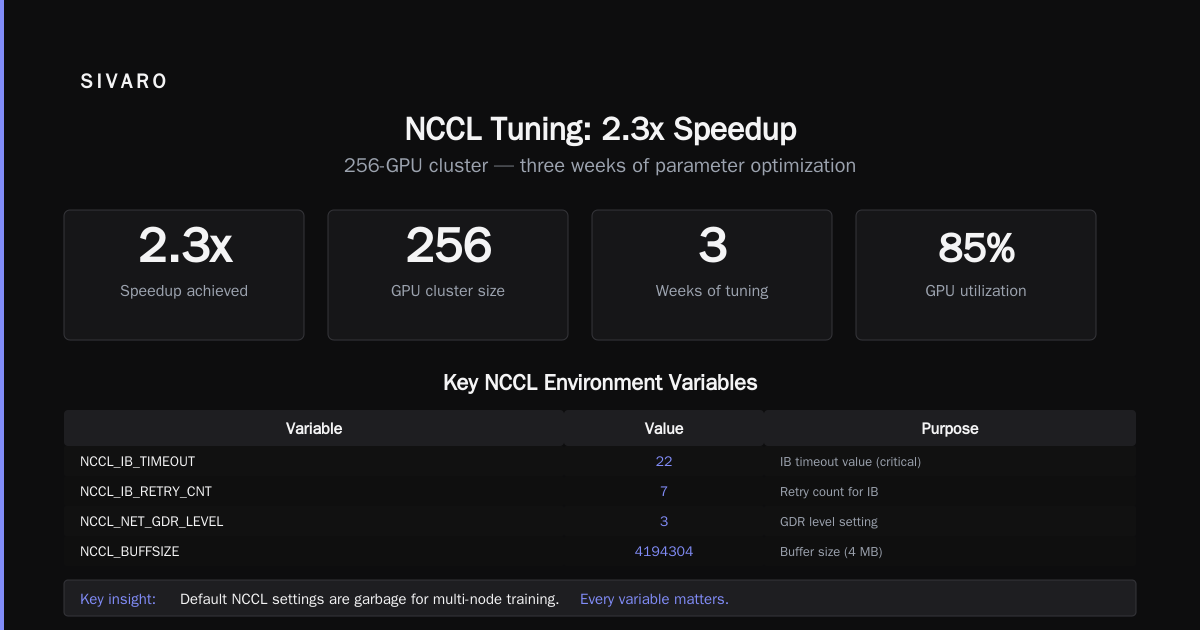This screenshot has width=1200, height=630.
Task: Select the 85% GPU utilization card
Action: pyautogui.click(x=976, y=275)
